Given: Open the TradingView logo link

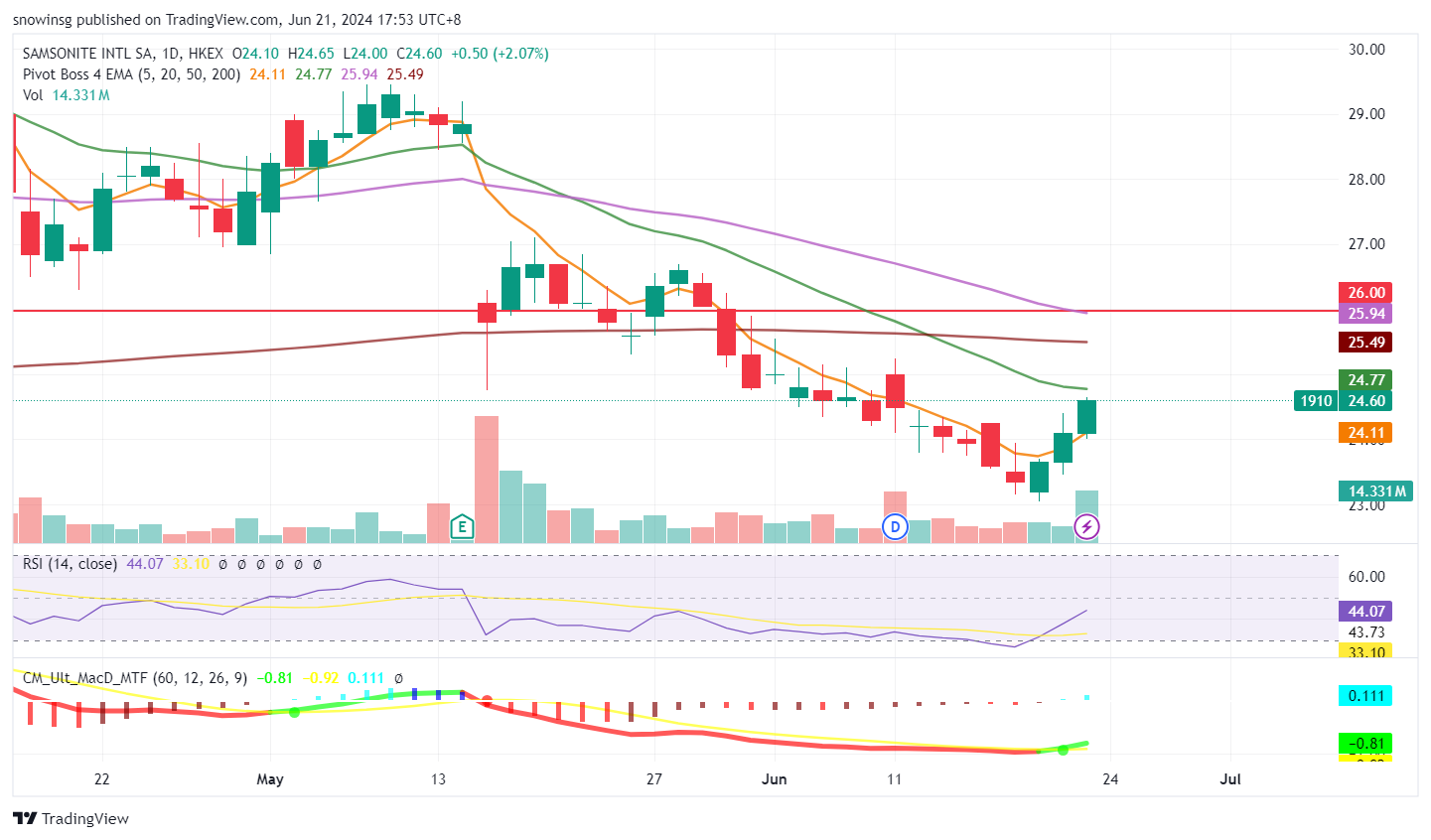Looking at the screenshot, I should click(71, 818).
